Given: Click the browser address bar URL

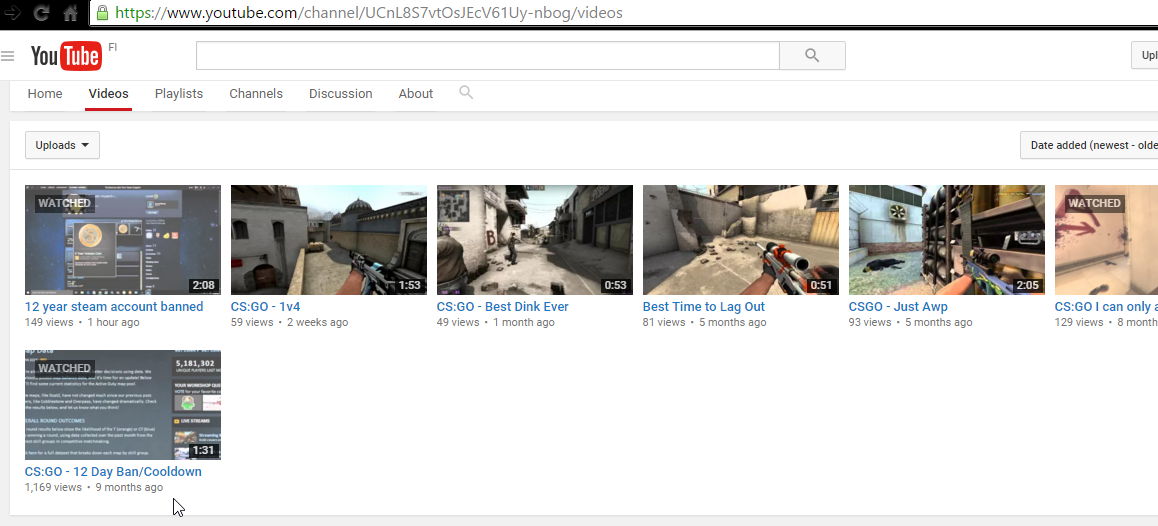Looking at the screenshot, I should (x=370, y=13).
